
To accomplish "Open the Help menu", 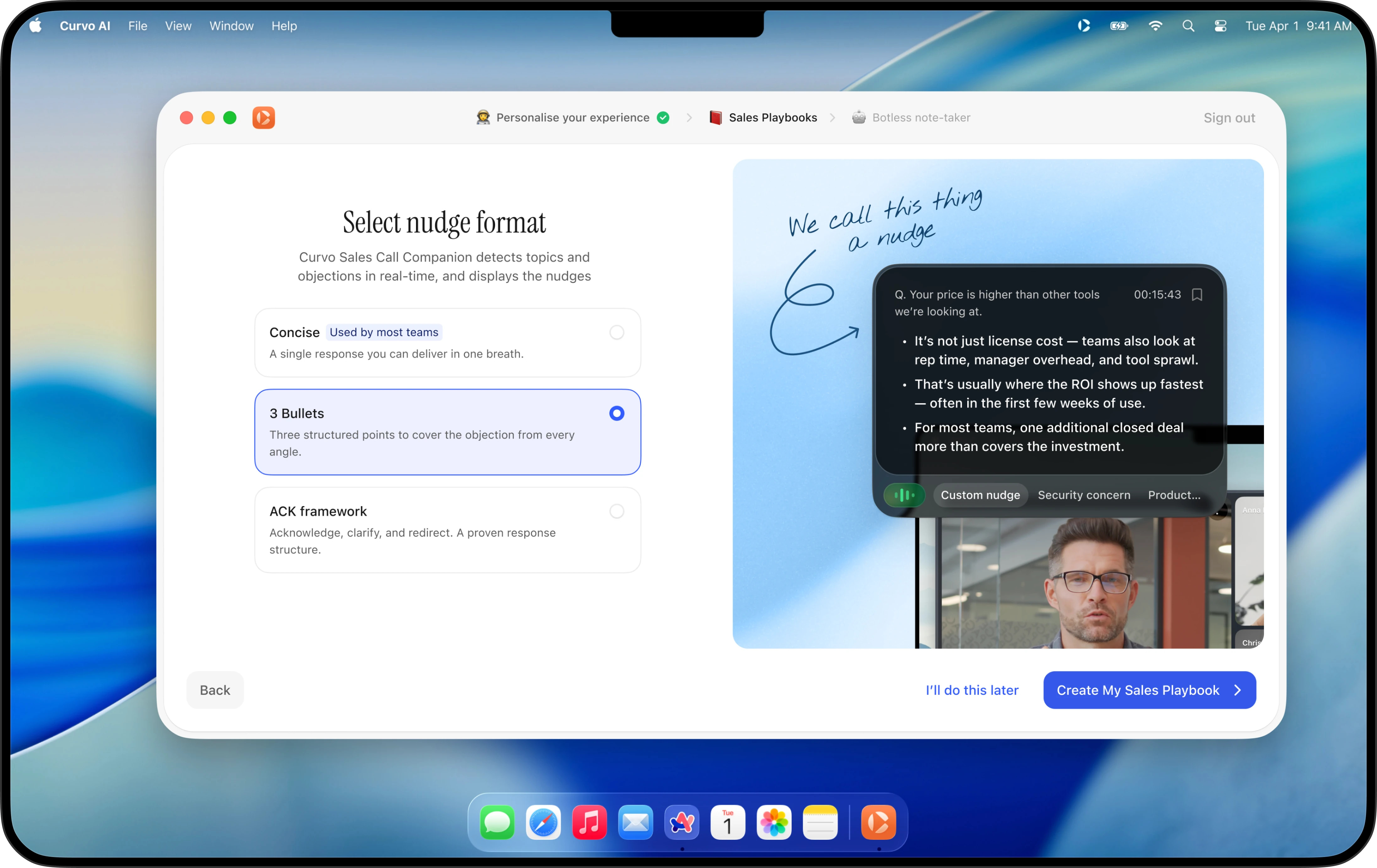I will tap(284, 26).
